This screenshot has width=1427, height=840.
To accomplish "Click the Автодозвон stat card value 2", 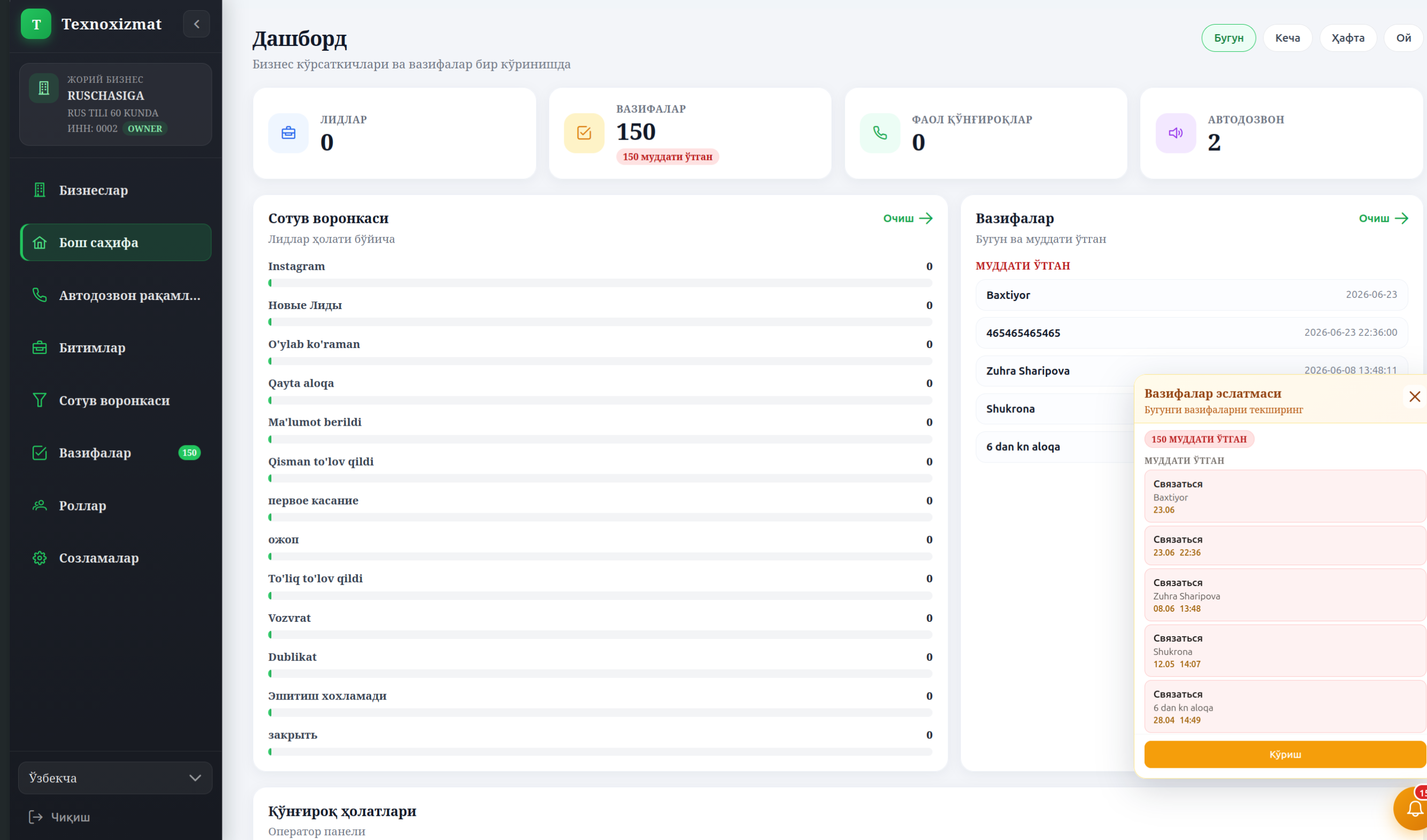I will [1214, 142].
